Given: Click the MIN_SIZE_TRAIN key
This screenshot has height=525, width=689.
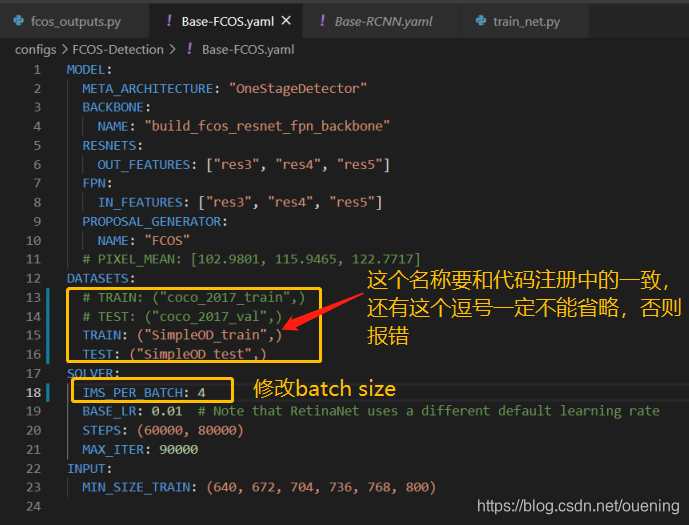Looking at the screenshot, I should tap(136, 487).
